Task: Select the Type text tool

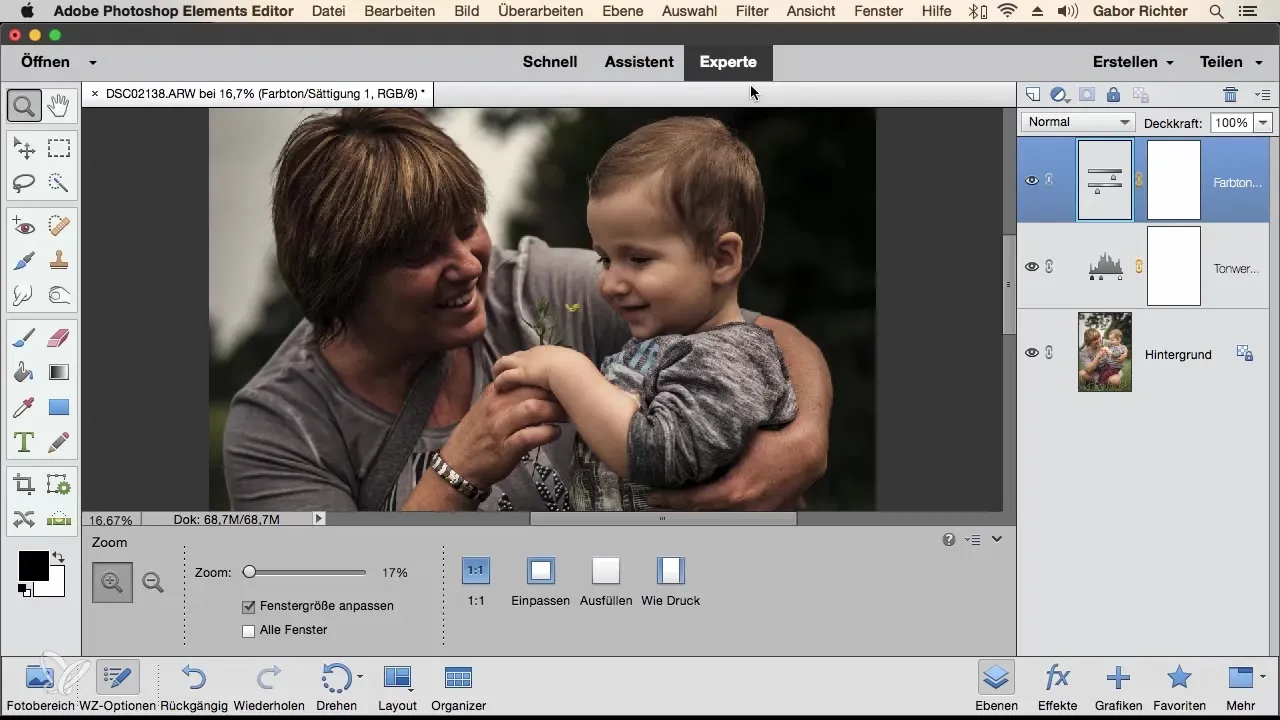Action: [24, 441]
